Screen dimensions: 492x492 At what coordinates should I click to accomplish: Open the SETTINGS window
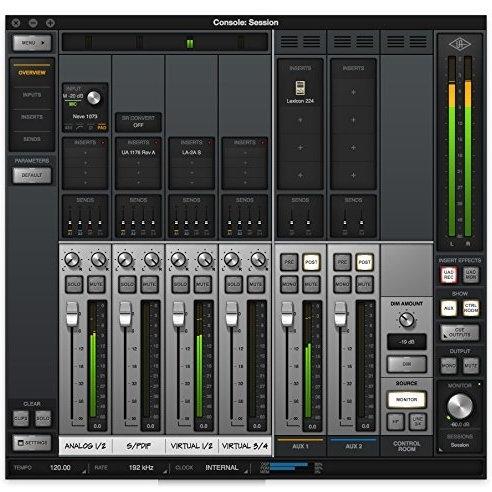[x=32, y=443]
